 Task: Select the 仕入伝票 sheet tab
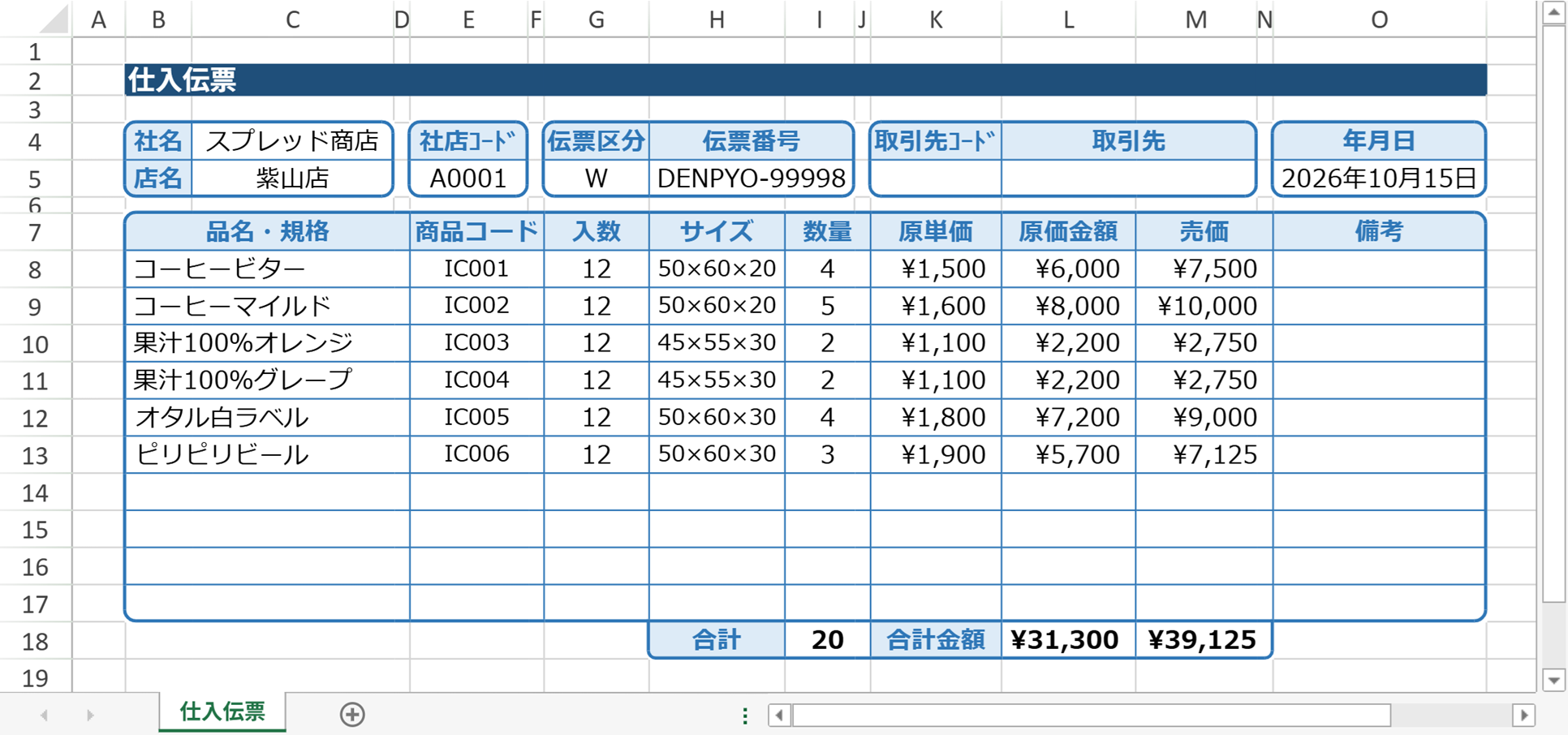[x=222, y=711]
